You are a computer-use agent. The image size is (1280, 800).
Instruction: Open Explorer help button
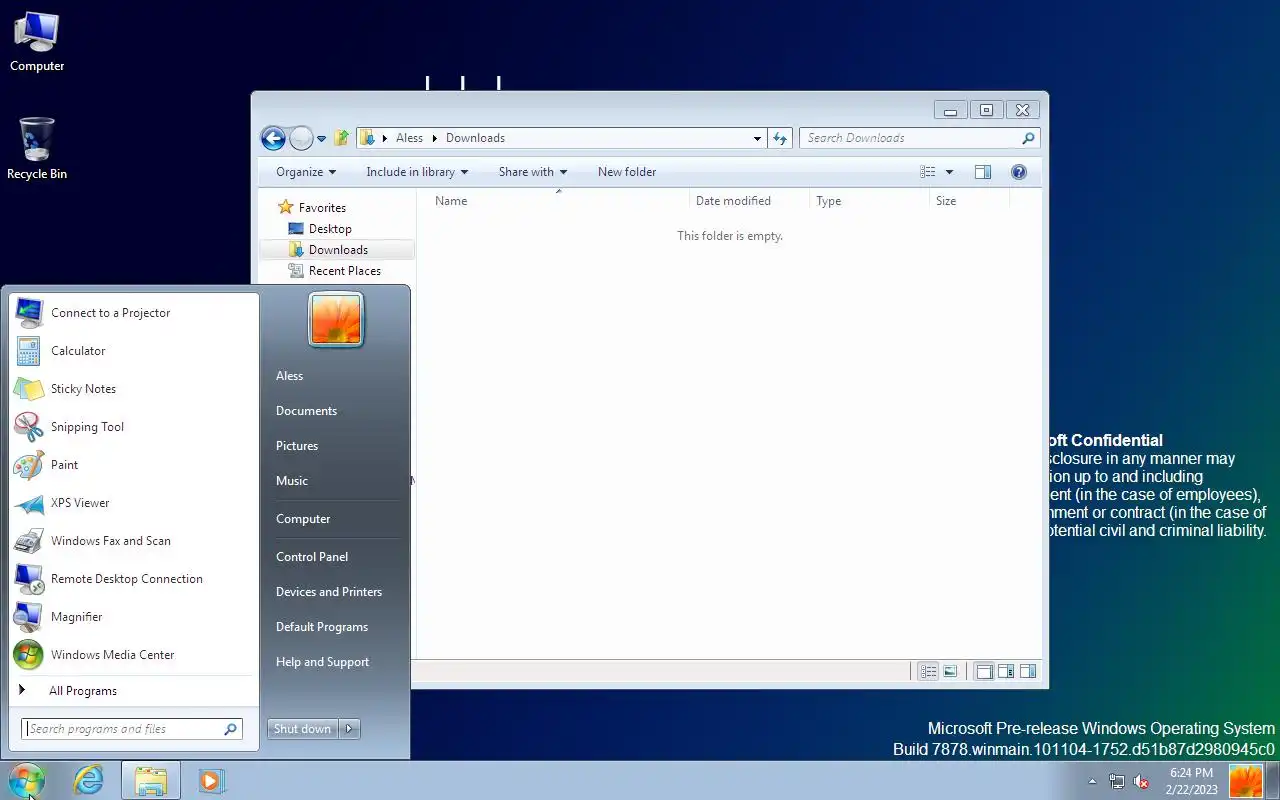tap(1019, 172)
